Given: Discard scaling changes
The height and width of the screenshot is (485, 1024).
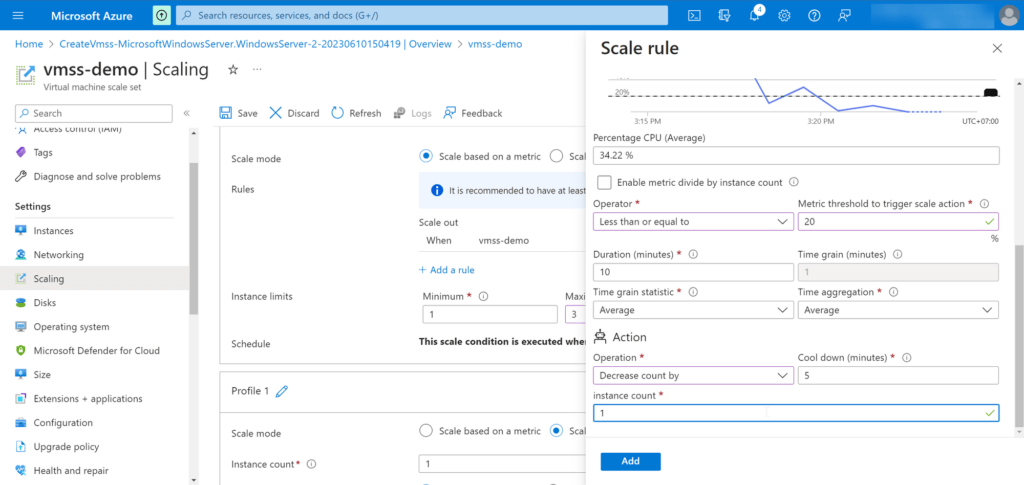Looking at the screenshot, I should pyautogui.click(x=294, y=113).
